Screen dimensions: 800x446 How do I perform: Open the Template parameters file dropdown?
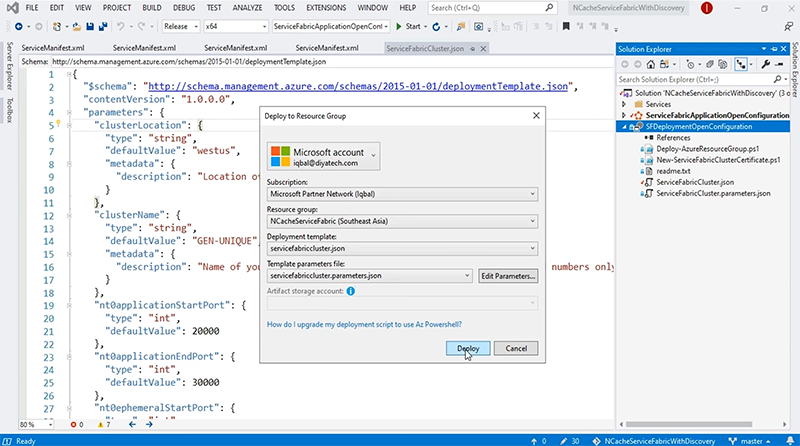pos(369,276)
